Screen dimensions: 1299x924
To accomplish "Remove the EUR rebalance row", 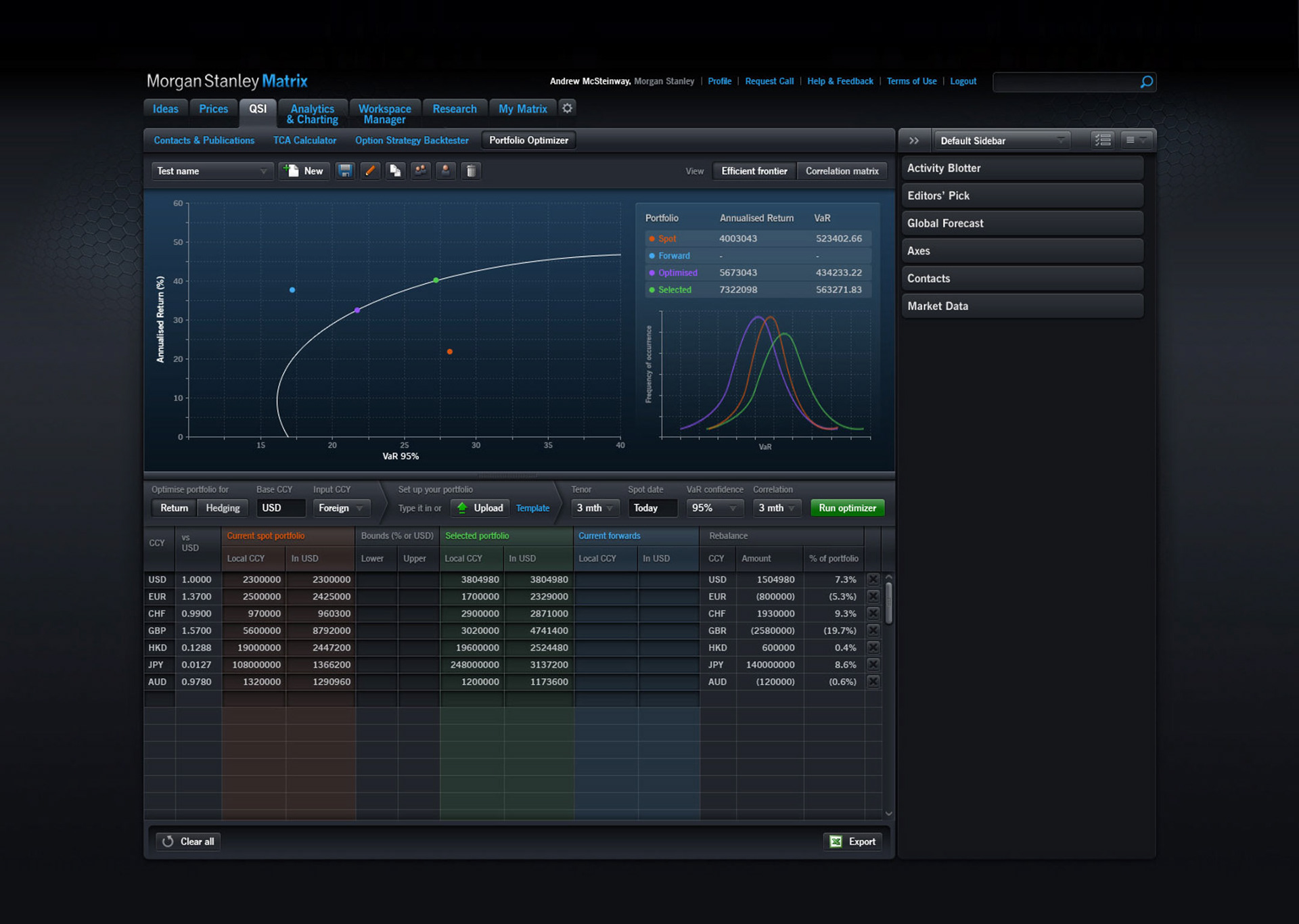I will 873,597.
